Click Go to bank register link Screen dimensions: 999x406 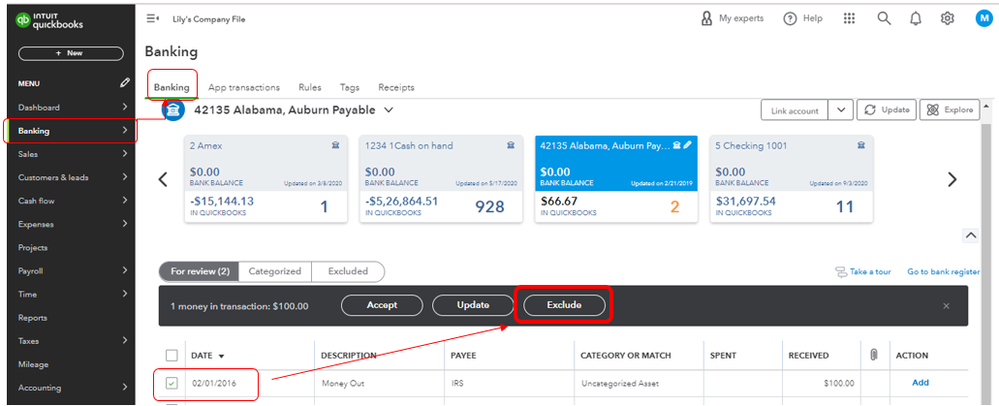[943, 272]
